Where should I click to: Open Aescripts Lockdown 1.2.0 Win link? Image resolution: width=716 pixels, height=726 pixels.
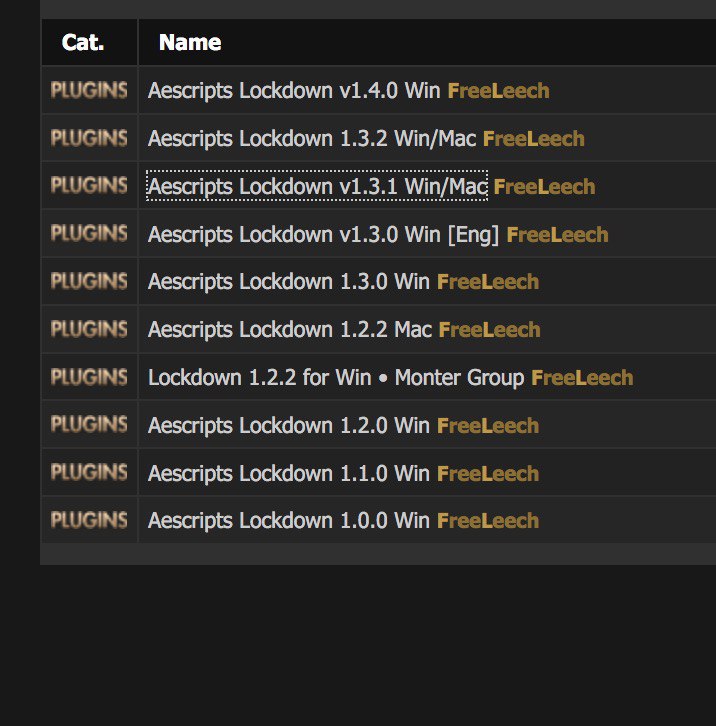click(x=289, y=426)
